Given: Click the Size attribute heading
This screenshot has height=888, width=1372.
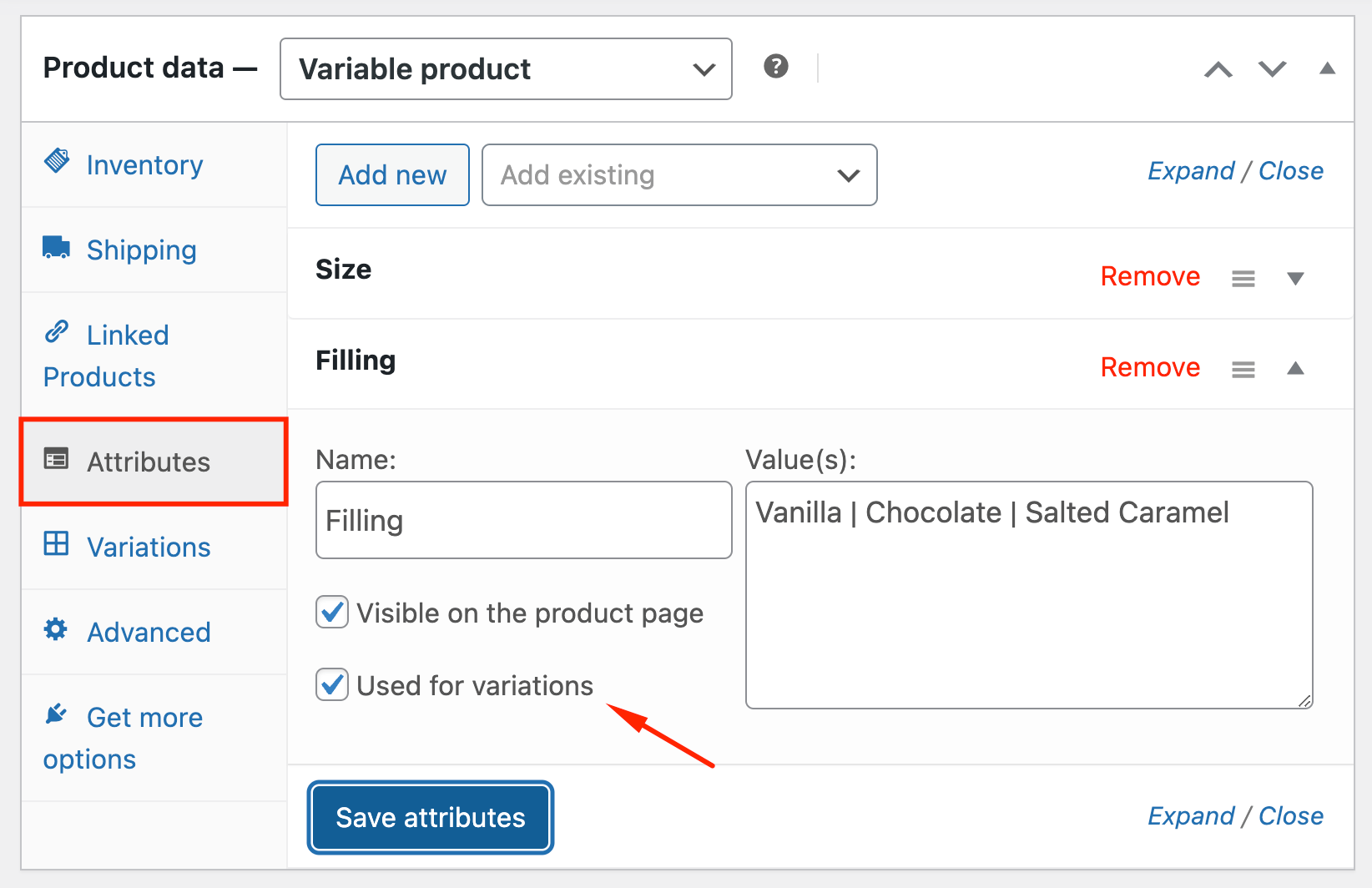Looking at the screenshot, I should tap(344, 270).
